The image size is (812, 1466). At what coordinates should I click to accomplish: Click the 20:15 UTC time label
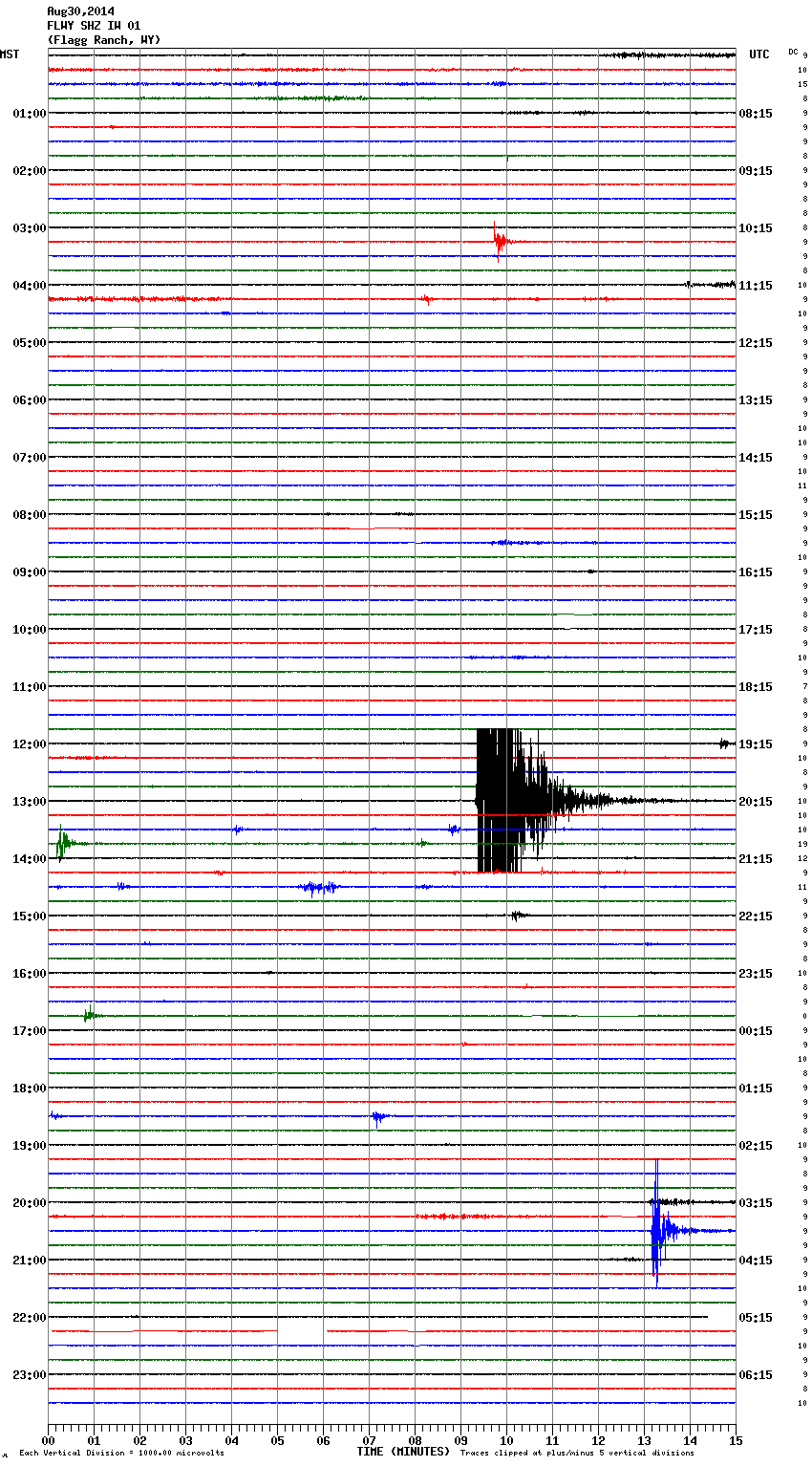756,802
